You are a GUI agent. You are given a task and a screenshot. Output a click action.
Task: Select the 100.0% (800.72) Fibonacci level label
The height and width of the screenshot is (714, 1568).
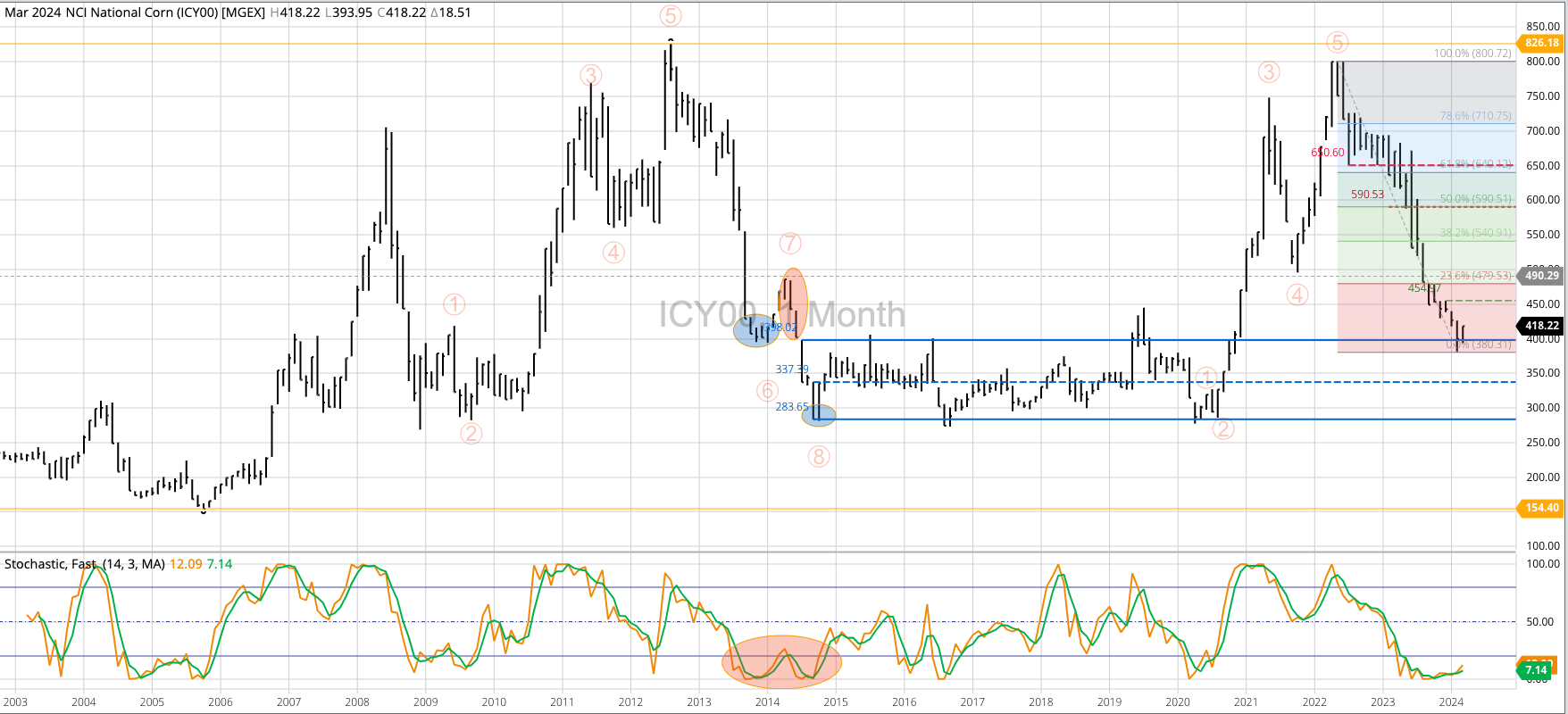(1473, 54)
